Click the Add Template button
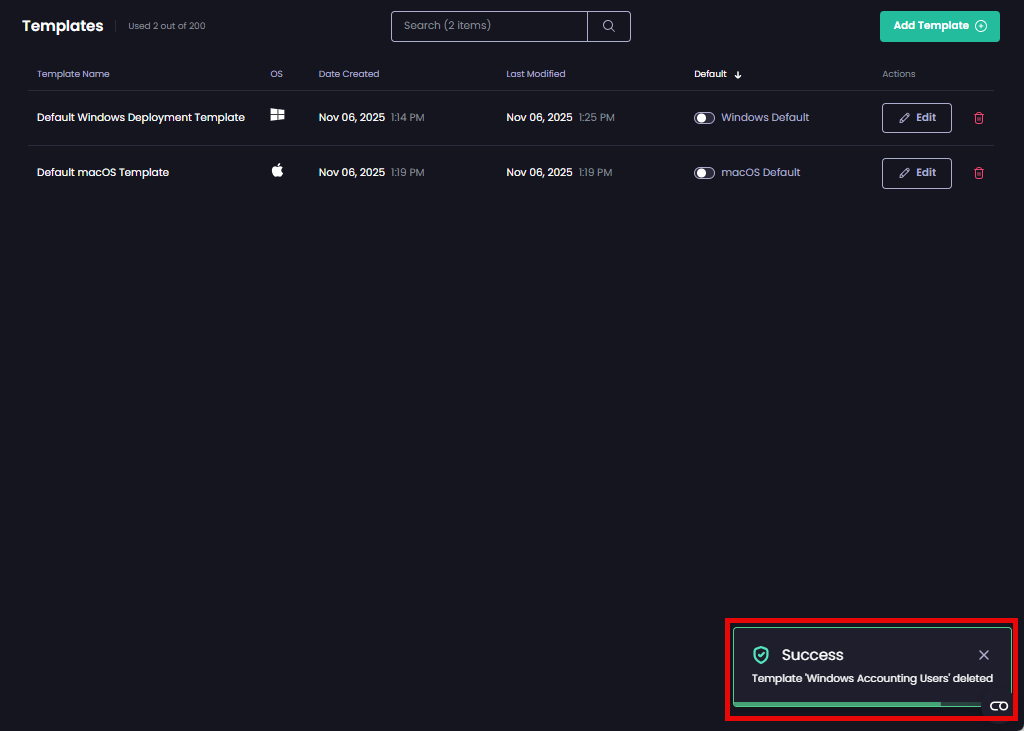The width and height of the screenshot is (1024, 731). [x=939, y=26]
